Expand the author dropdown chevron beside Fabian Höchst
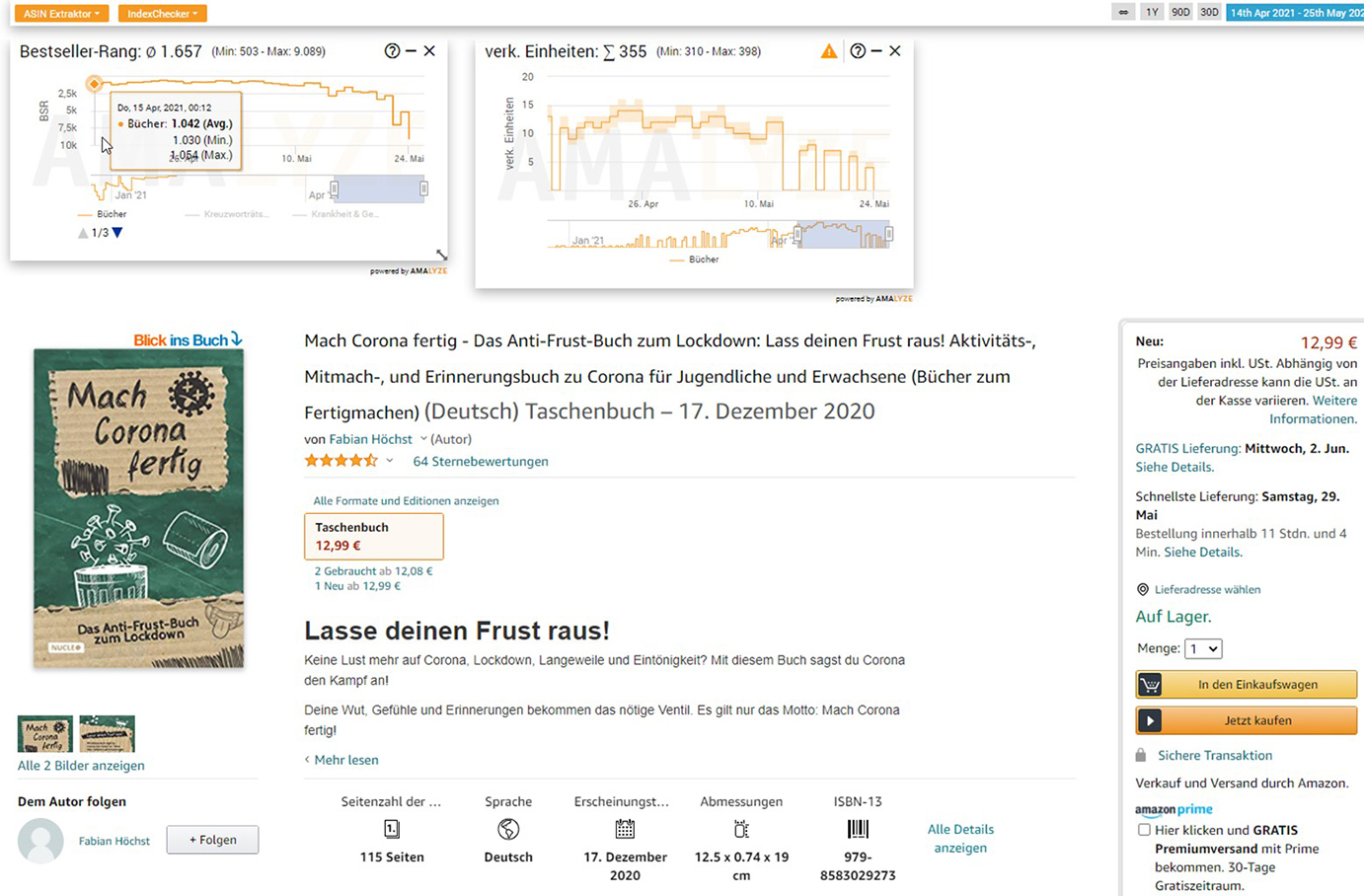 coord(423,439)
